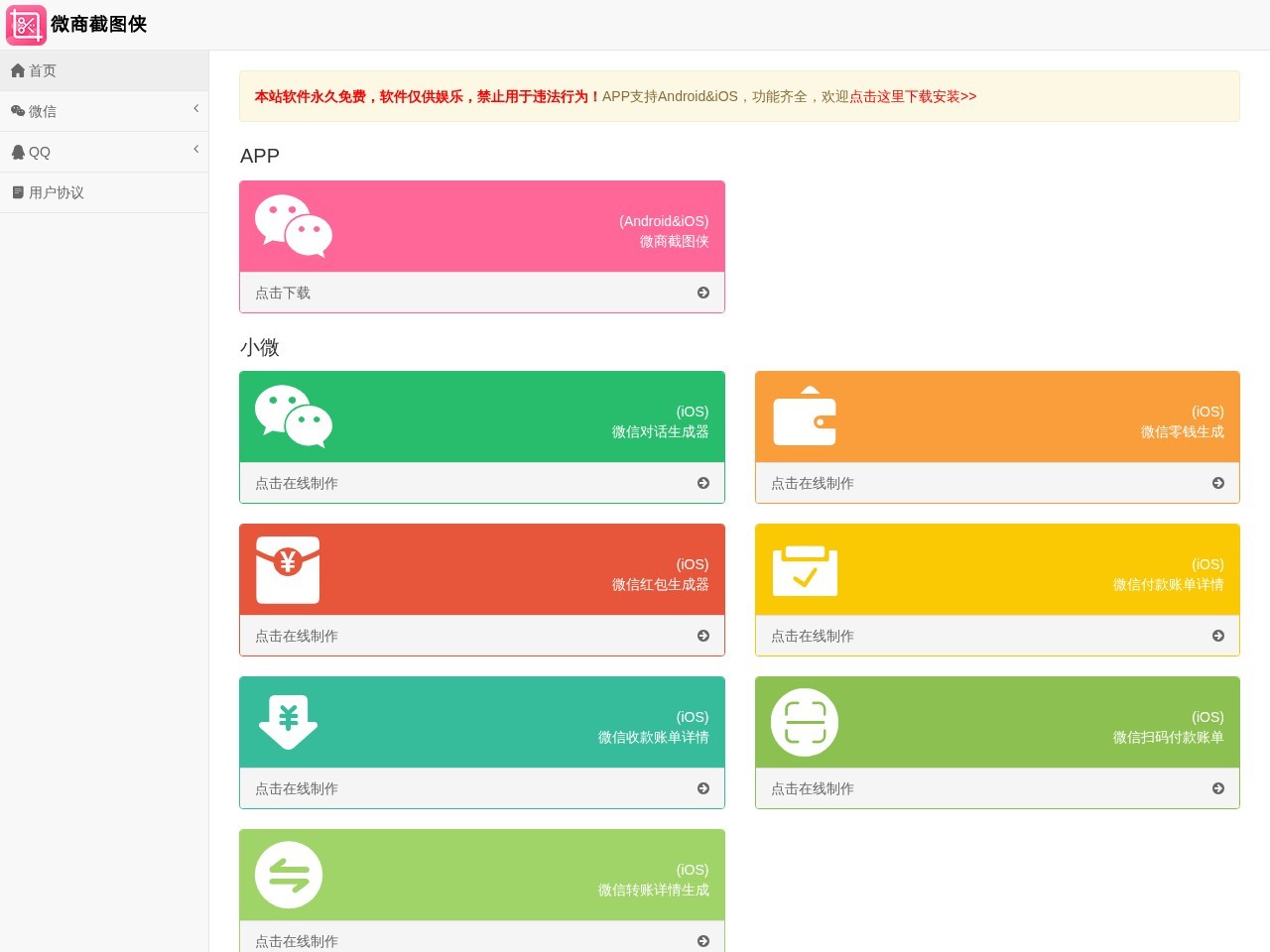Click the 微商截图侠 logo icon
1270x952 pixels.
coord(26,25)
